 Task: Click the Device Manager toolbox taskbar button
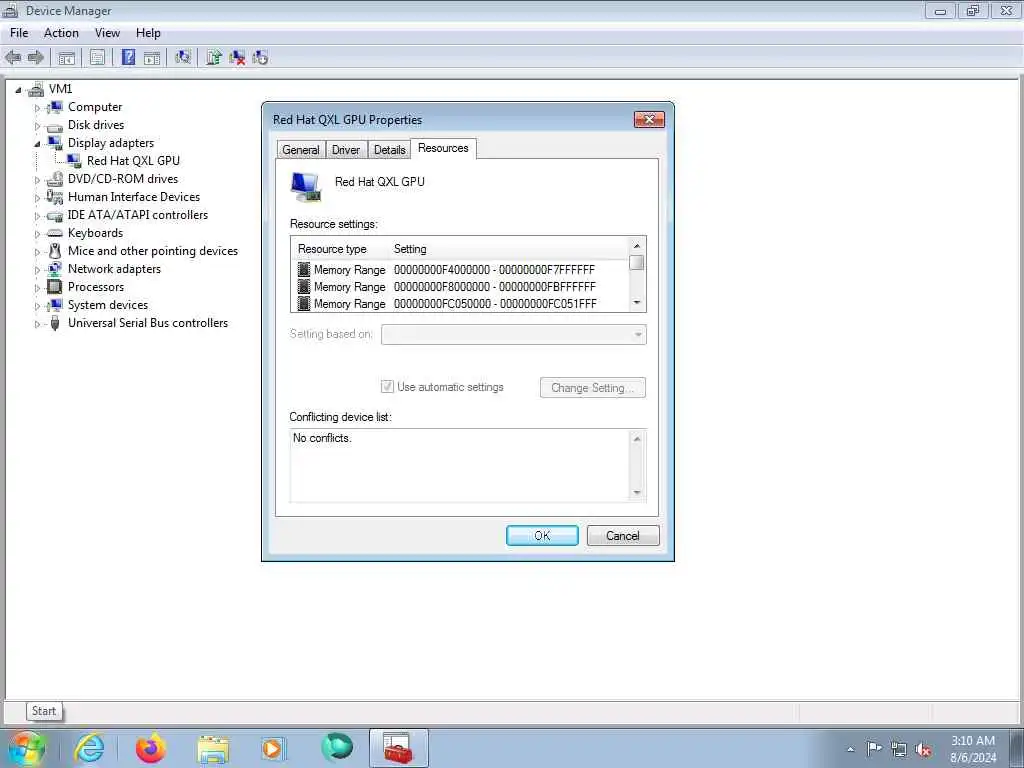(x=398, y=748)
